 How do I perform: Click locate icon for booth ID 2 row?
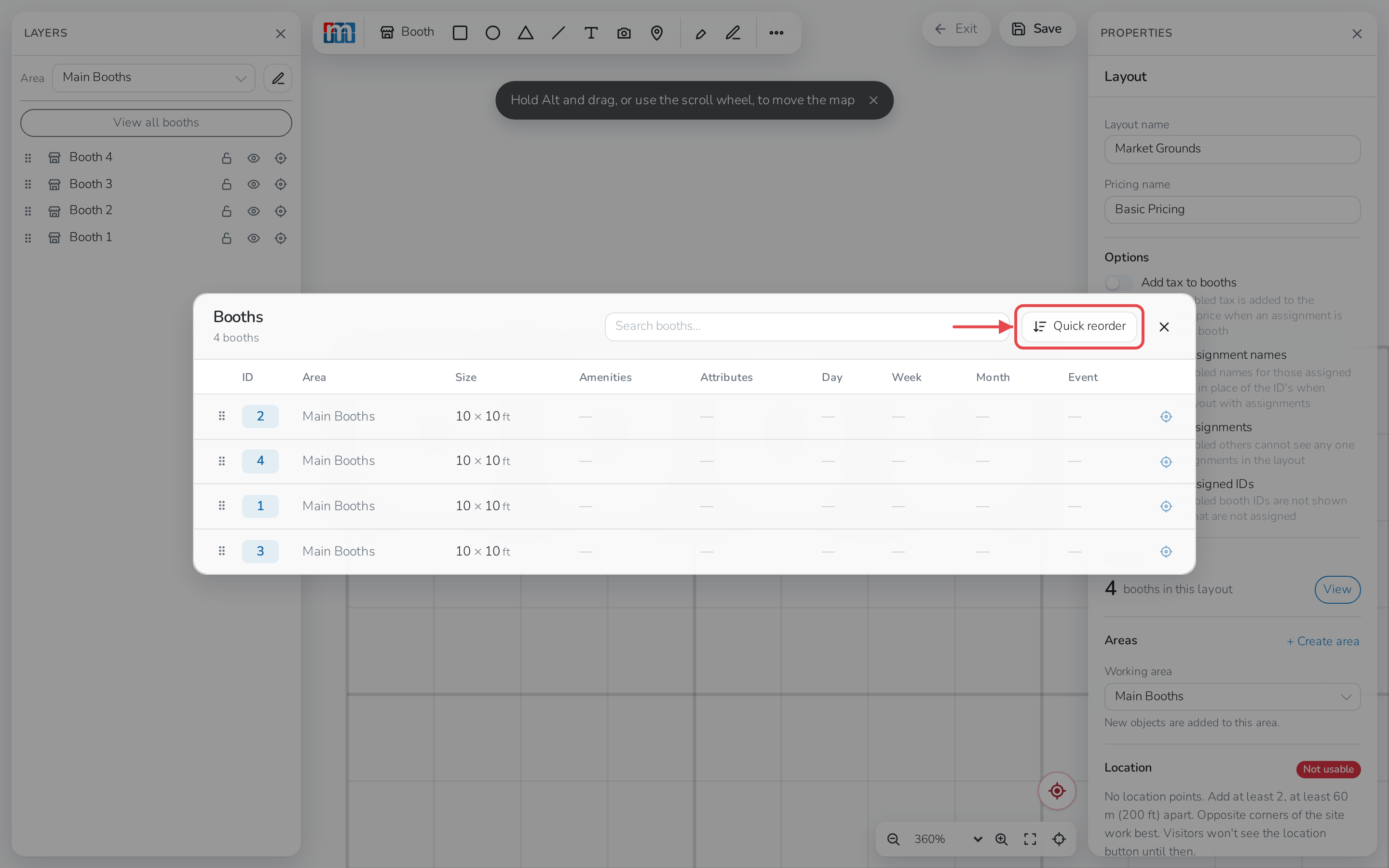coord(1166,417)
